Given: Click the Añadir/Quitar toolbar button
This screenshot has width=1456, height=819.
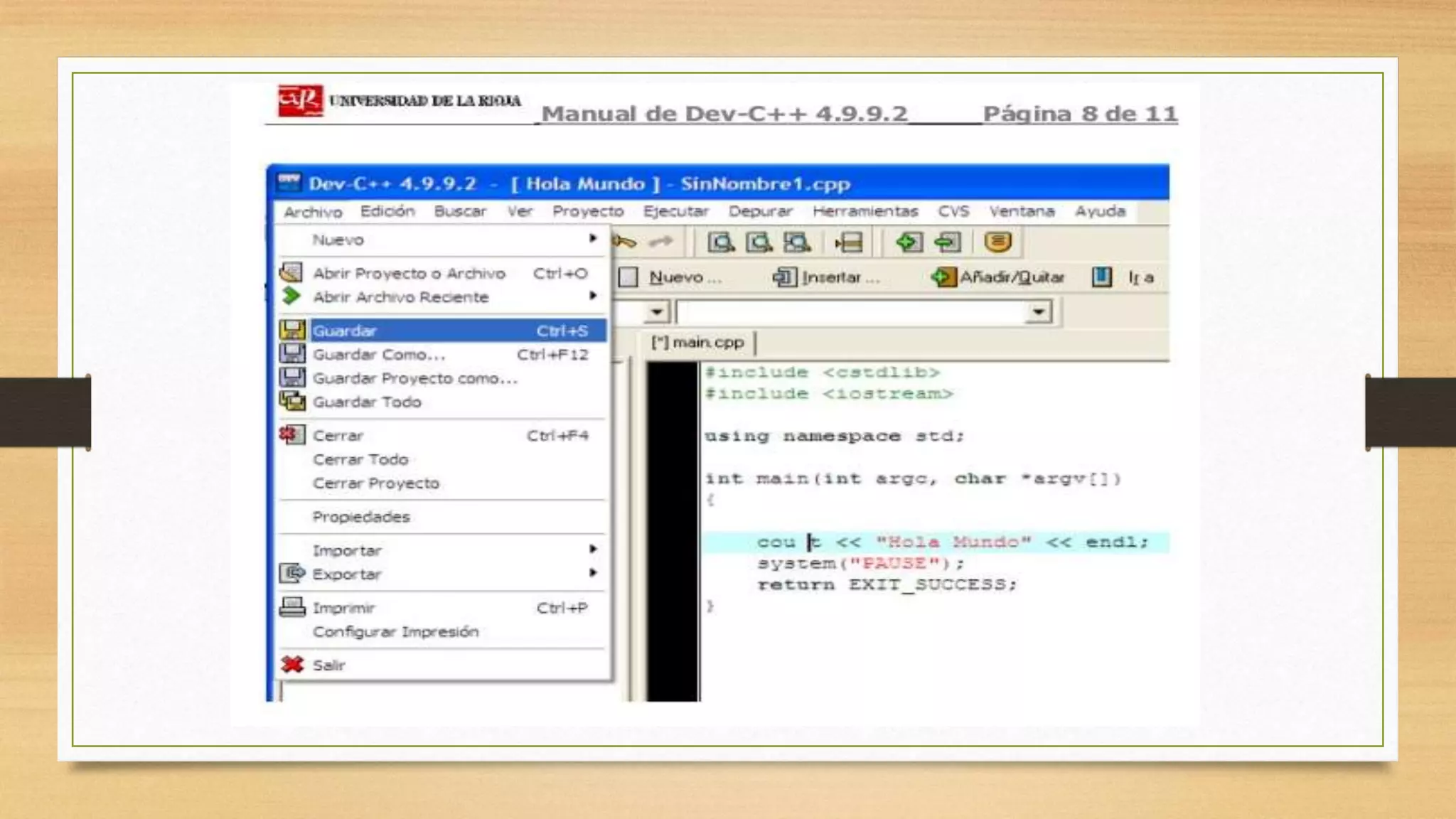Looking at the screenshot, I should point(998,277).
